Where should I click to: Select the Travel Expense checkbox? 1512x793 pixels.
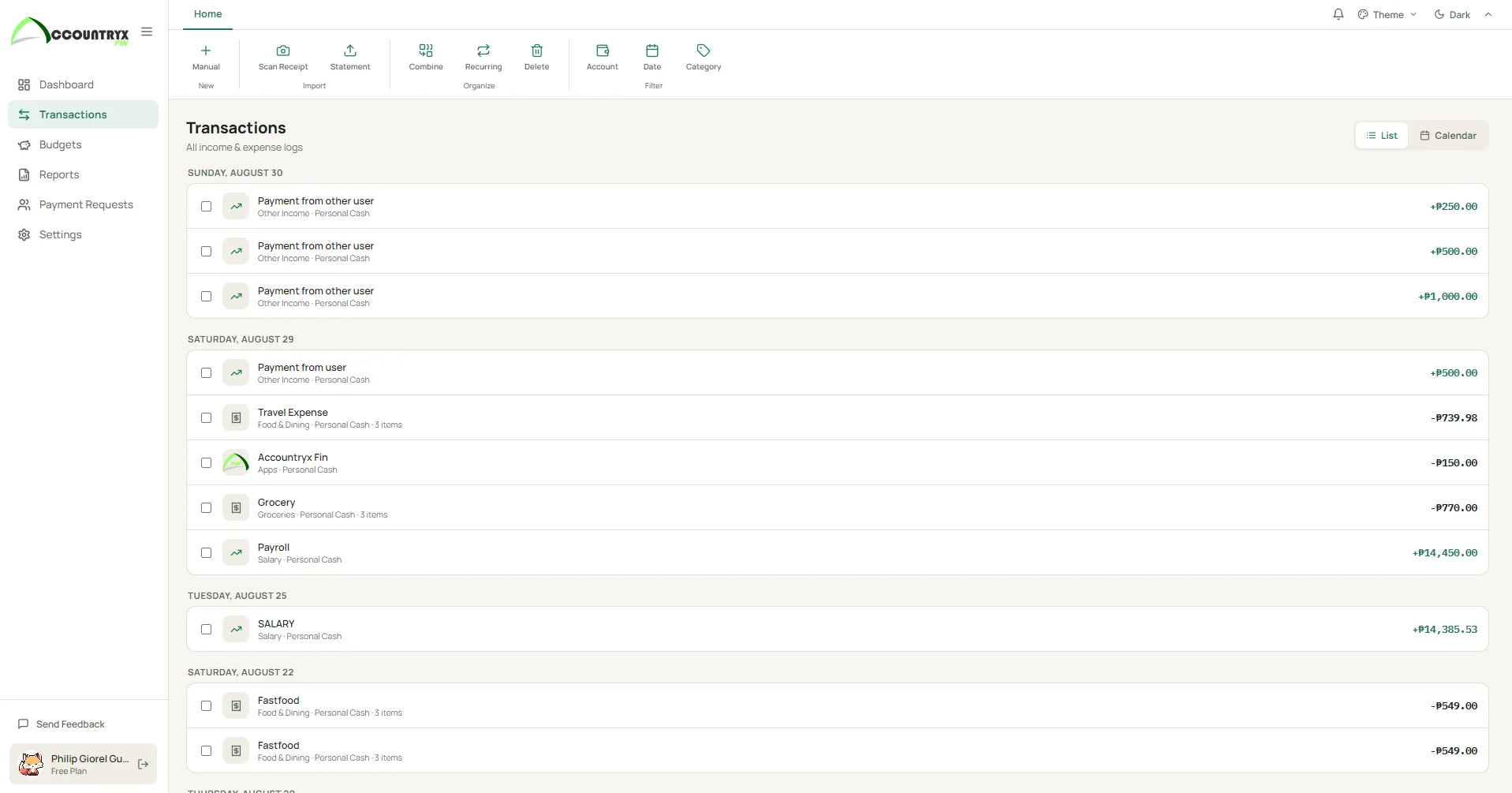click(206, 417)
